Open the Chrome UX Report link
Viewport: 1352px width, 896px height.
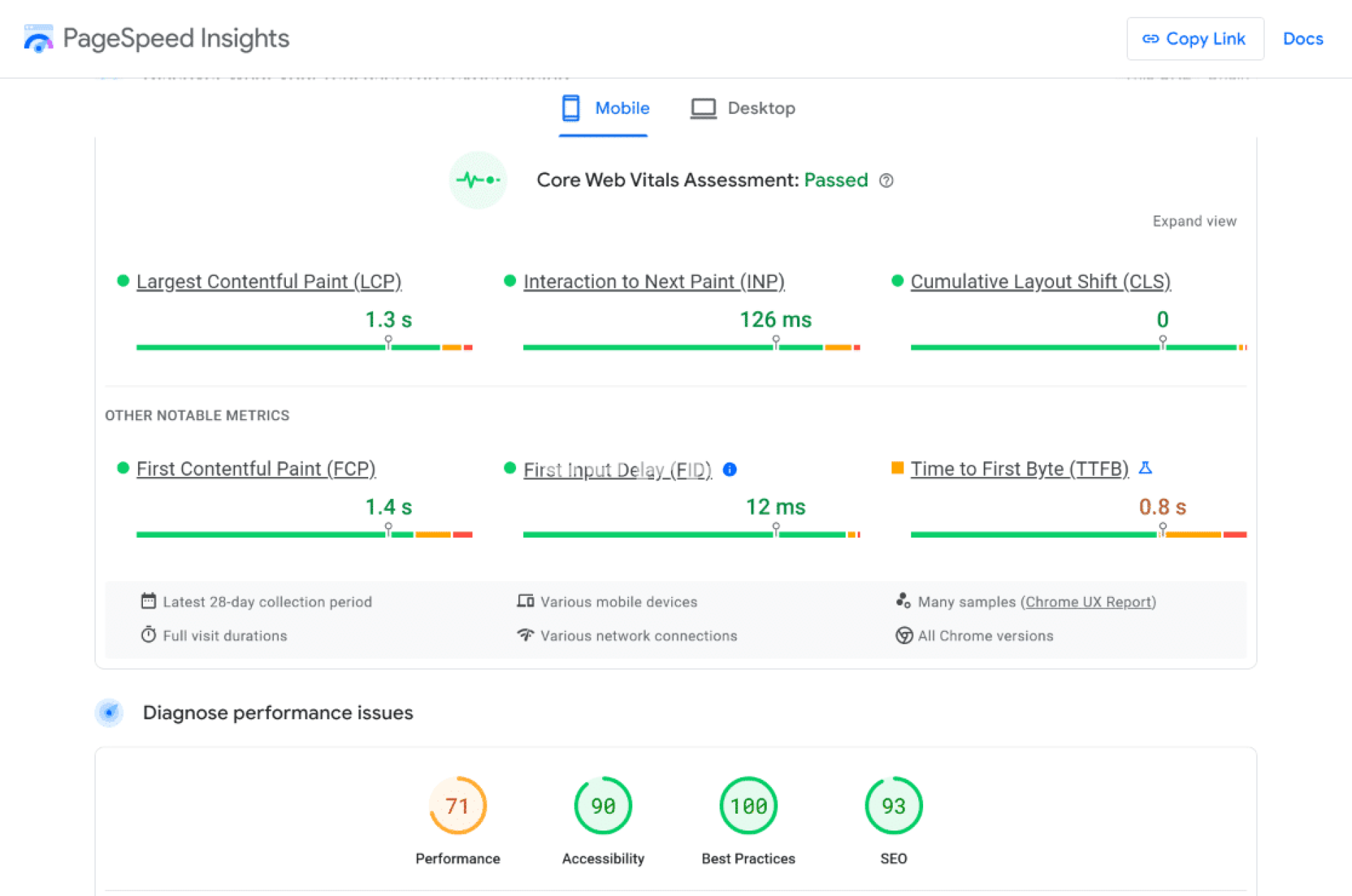pyautogui.click(x=1088, y=602)
